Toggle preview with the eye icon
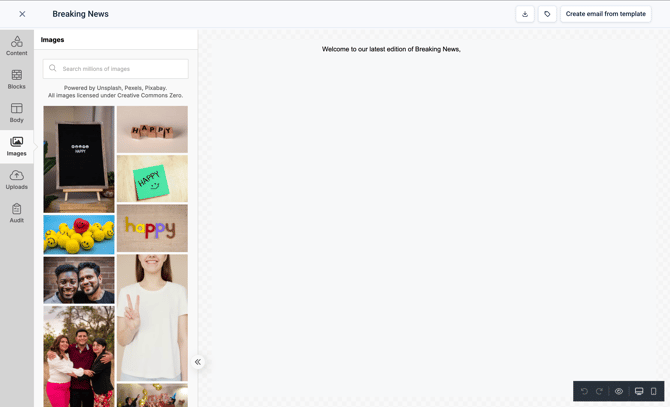The height and width of the screenshot is (407, 670). click(619, 391)
